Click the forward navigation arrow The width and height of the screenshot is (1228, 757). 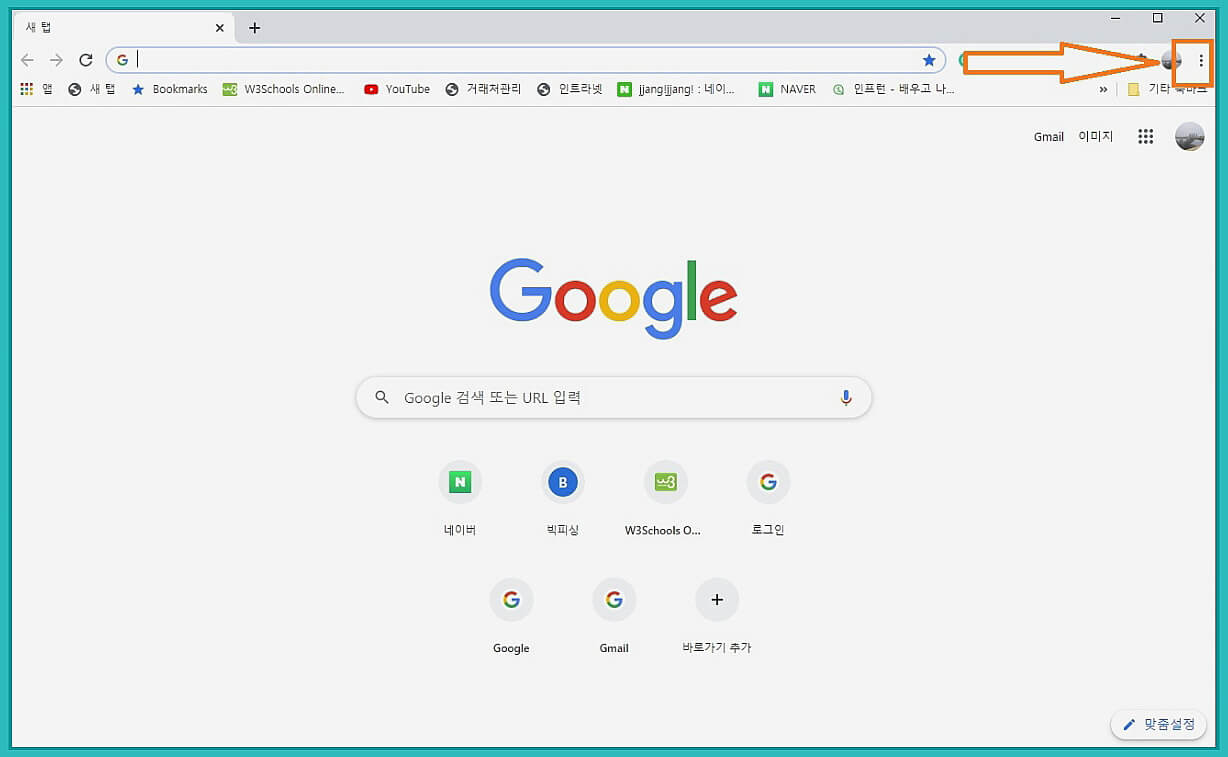coord(56,60)
